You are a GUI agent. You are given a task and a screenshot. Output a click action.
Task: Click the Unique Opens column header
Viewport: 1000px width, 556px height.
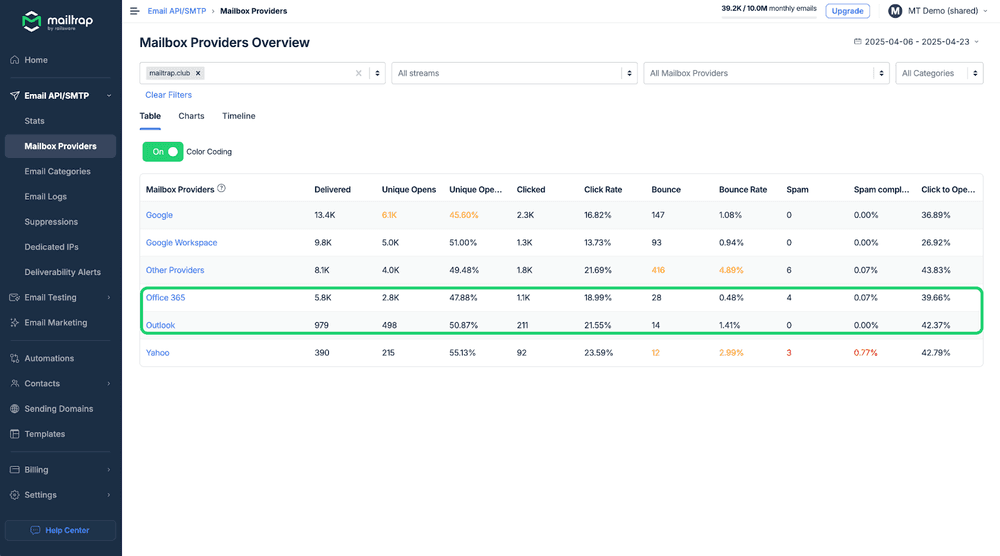(409, 189)
